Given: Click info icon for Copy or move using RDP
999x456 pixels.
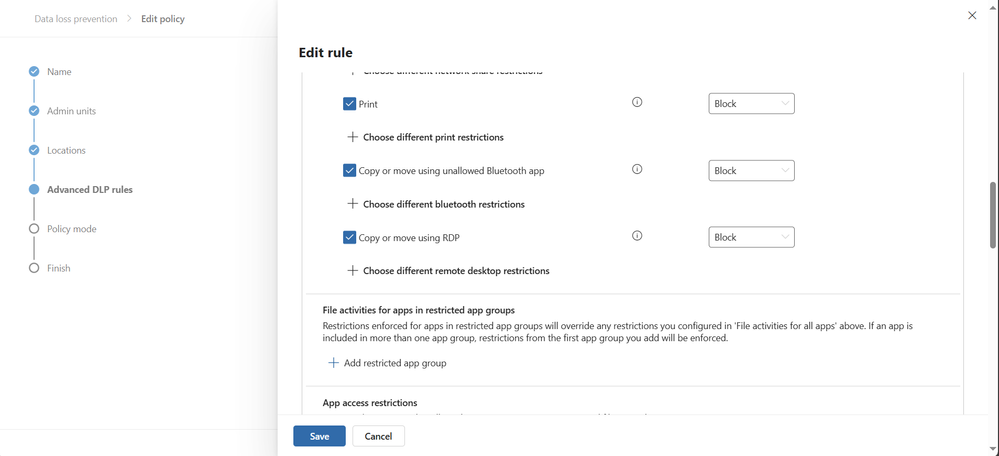Looking at the screenshot, I should [x=637, y=236].
